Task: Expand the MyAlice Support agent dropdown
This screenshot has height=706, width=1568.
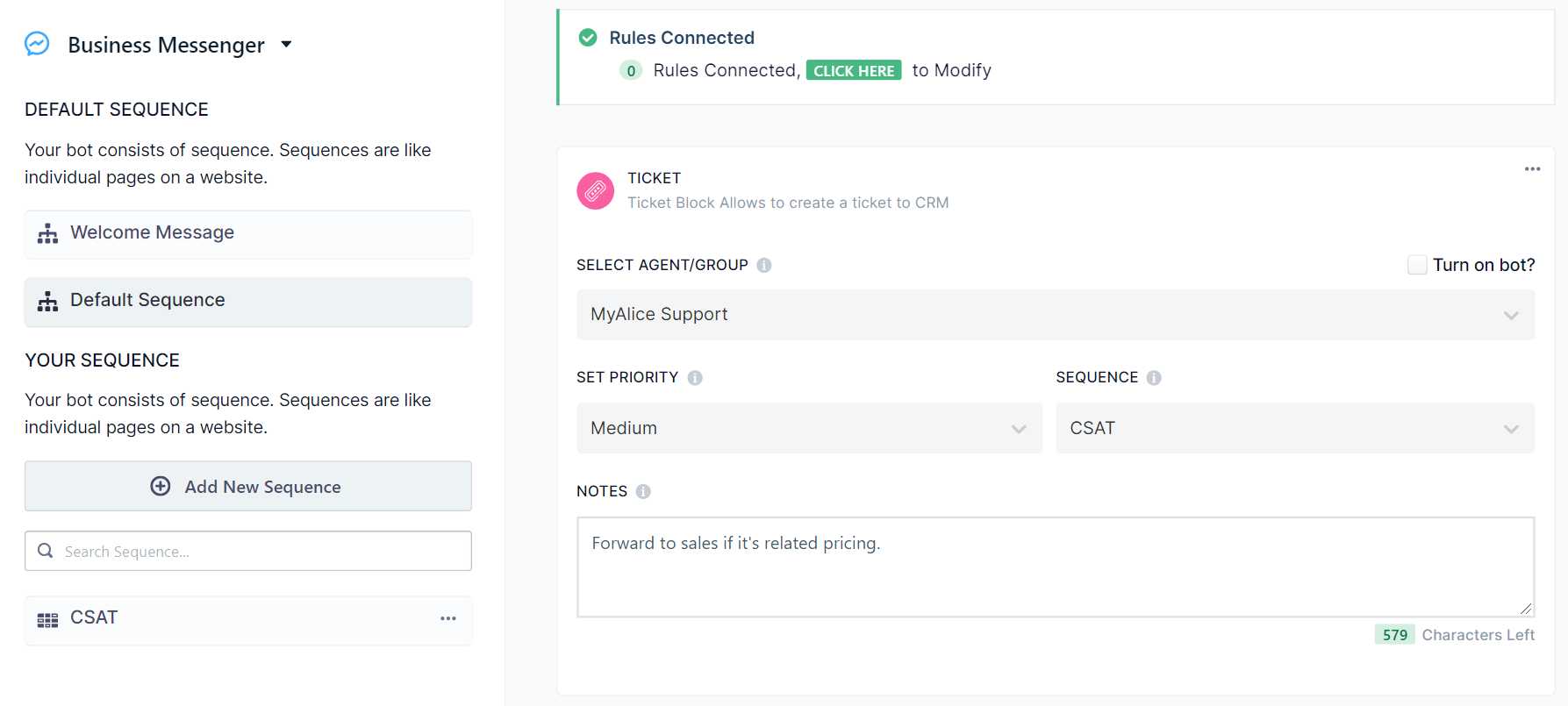Action: (x=1055, y=315)
